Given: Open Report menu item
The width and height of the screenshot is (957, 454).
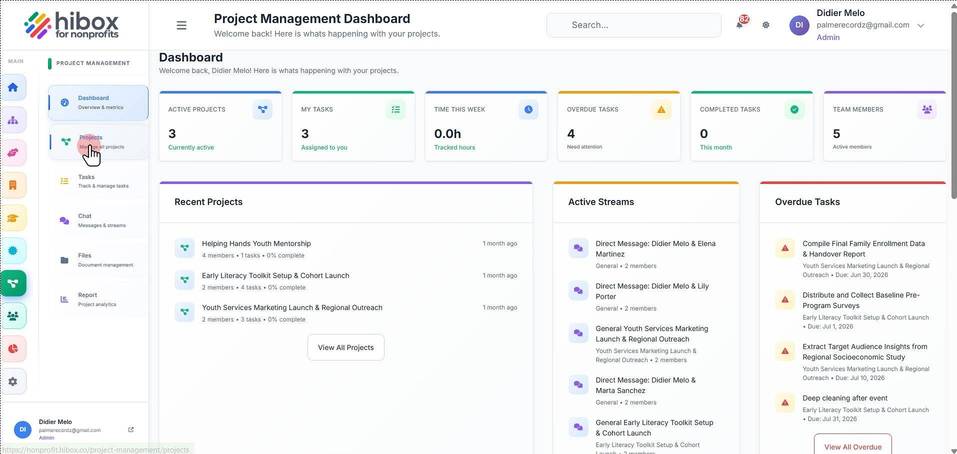Looking at the screenshot, I should coord(98,300).
